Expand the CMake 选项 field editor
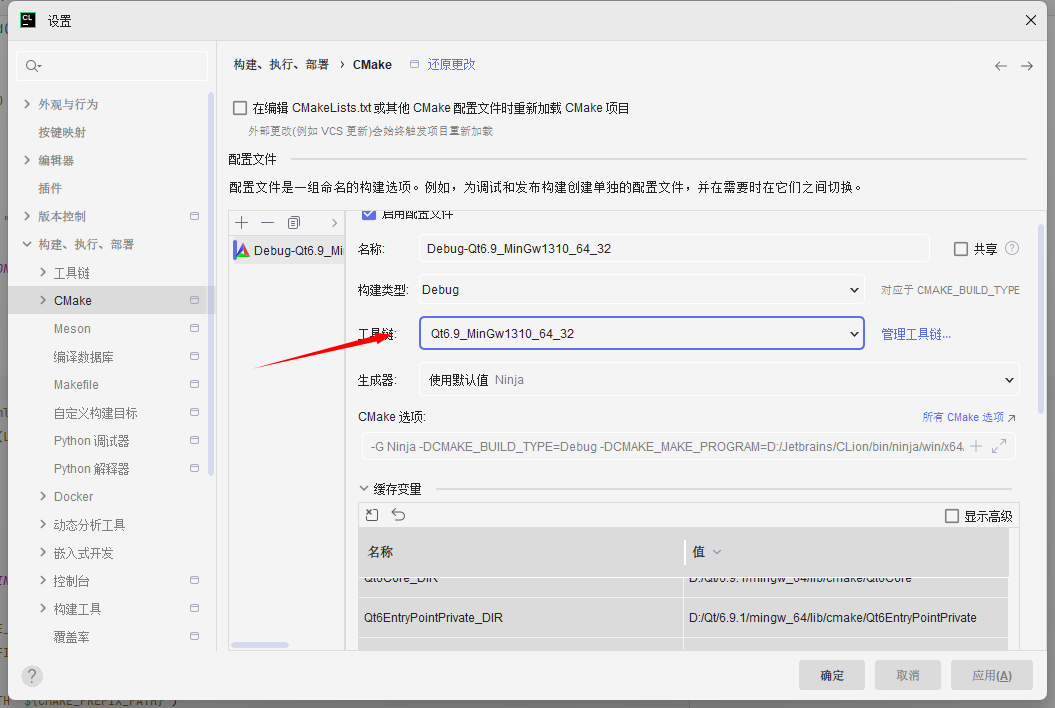Viewport: 1055px width, 708px height. [x=999, y=446]
